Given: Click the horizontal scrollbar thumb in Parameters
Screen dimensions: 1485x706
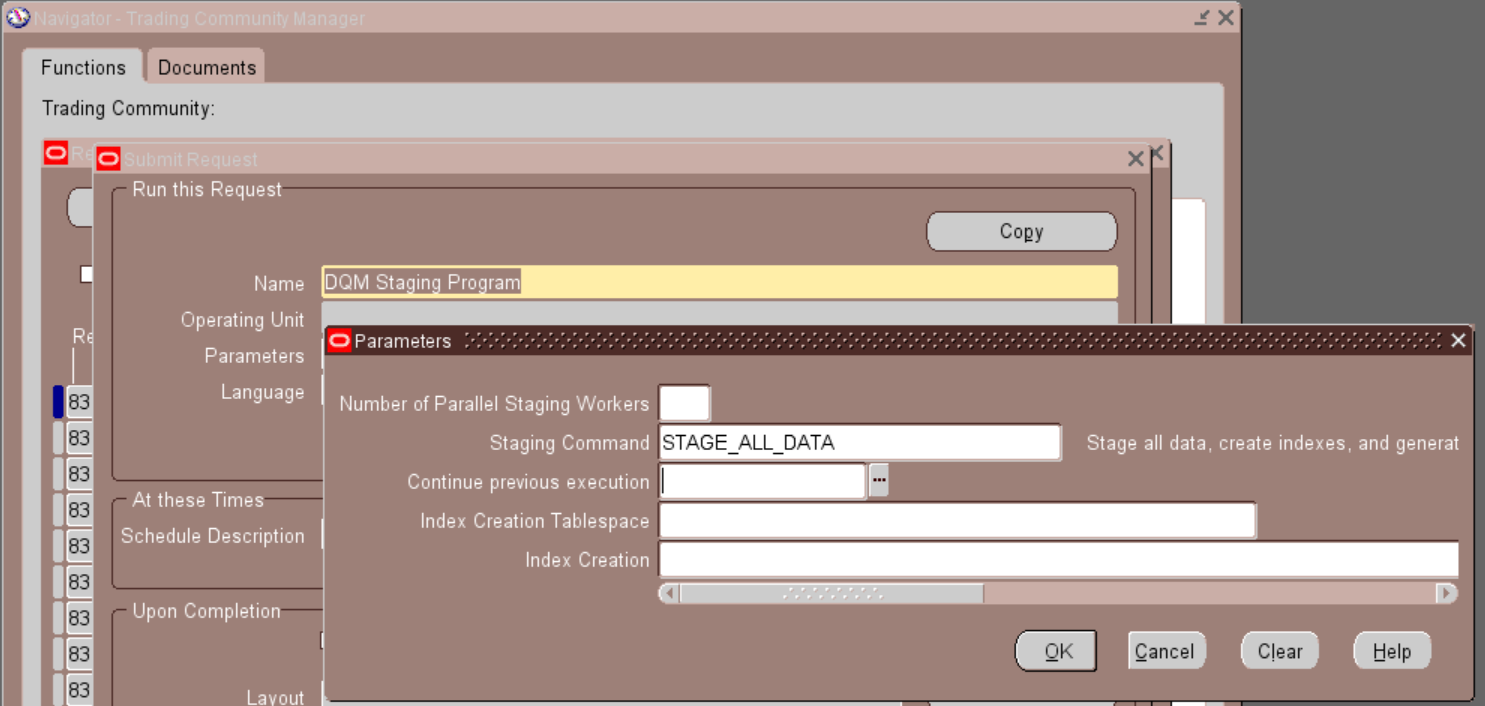Looking at the screenshot, I should pyautogui.click(x=832, y=593).
